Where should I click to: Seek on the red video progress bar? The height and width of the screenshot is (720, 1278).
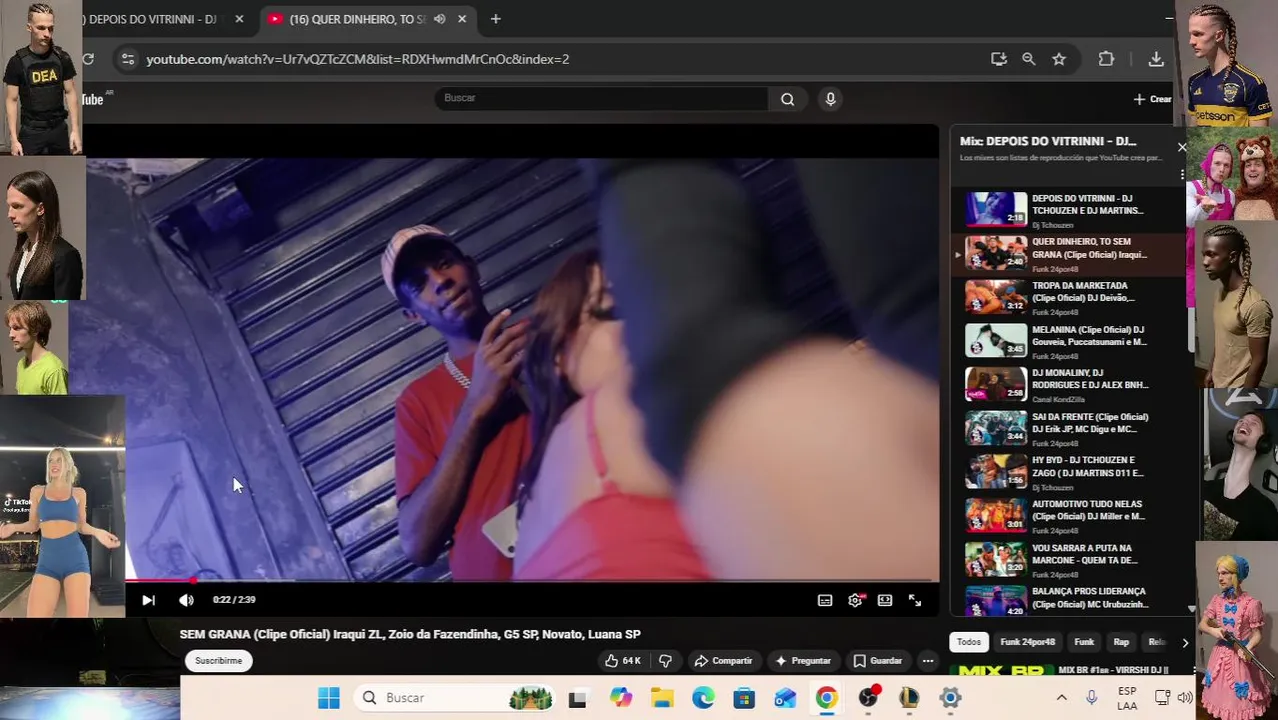[531, 580]
